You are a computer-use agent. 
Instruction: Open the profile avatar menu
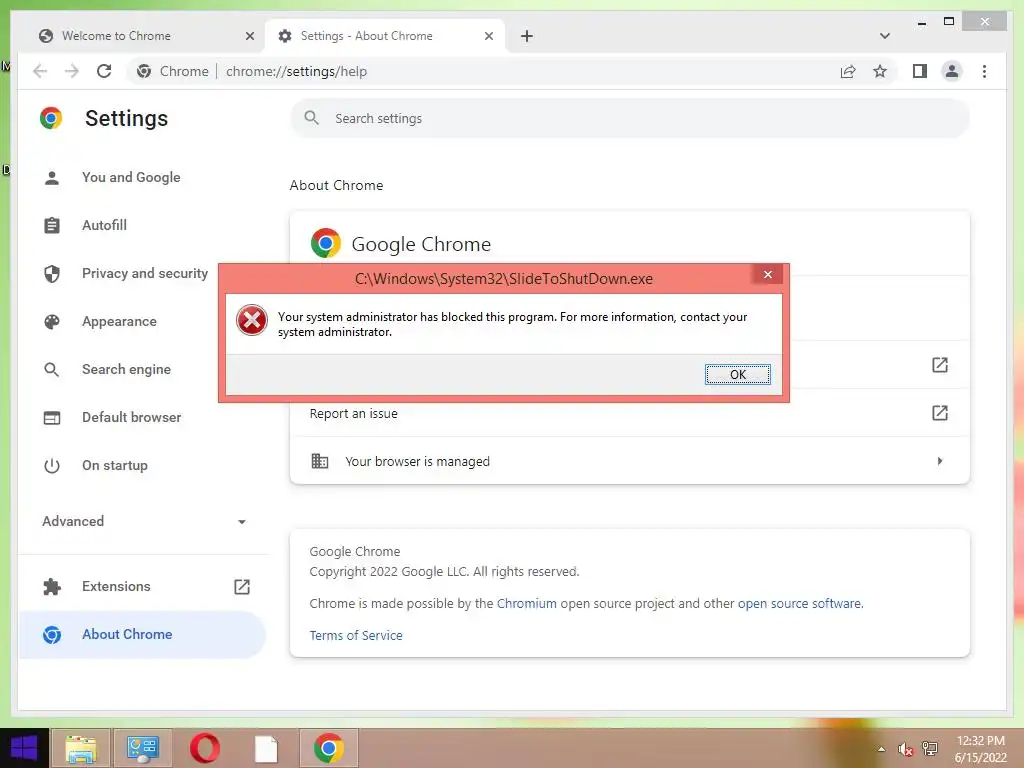click(x=952, y=71)
